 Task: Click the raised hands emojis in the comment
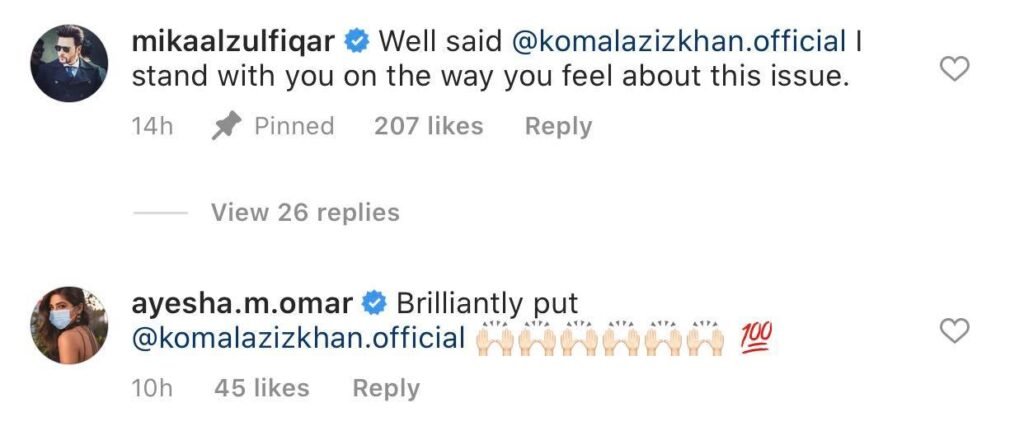[x=600, y=339]
